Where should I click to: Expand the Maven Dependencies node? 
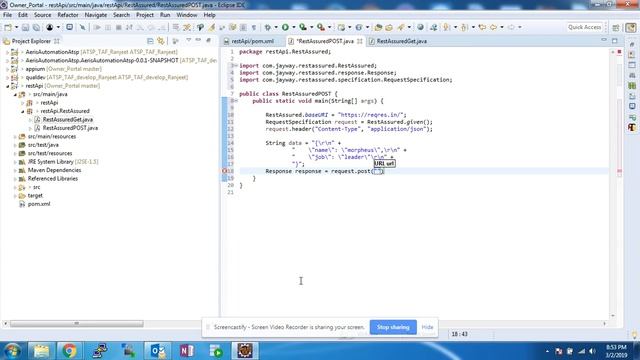[15, 170]
